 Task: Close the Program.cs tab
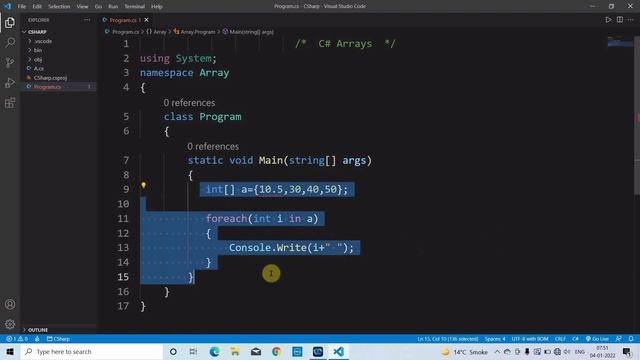[147, 20]
